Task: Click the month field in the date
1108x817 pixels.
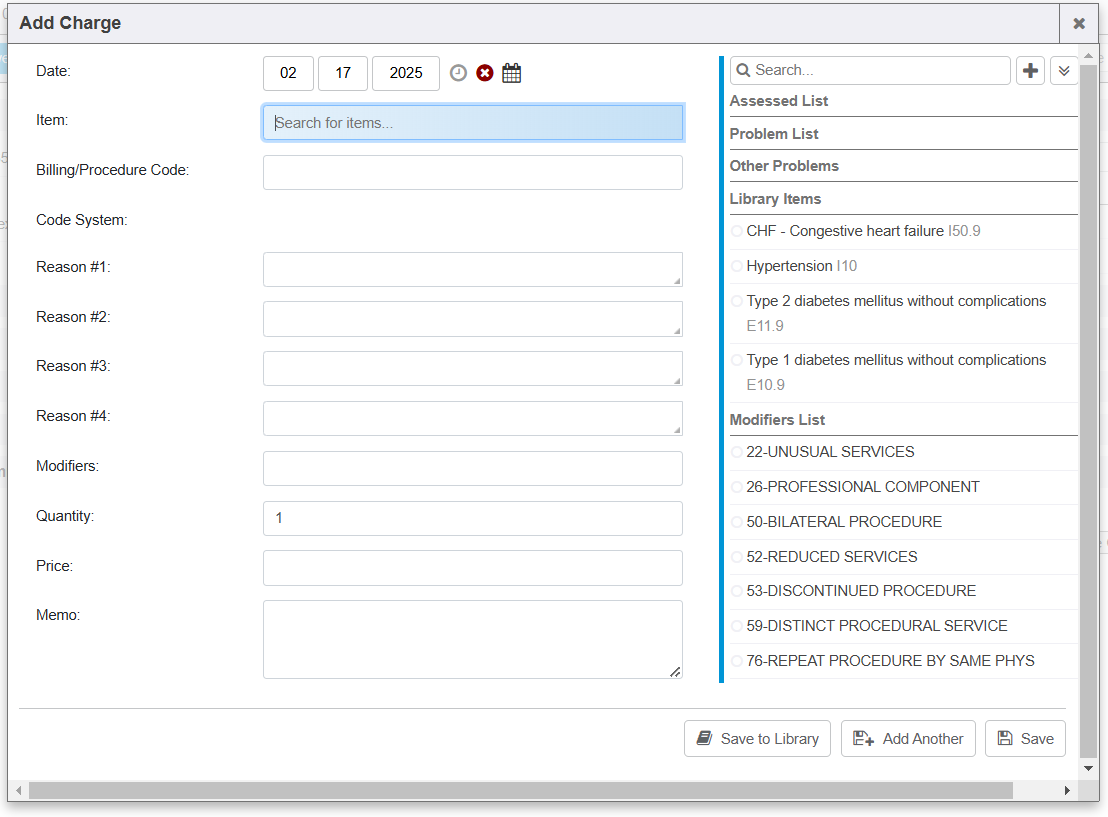Action: [x=288, y=73]
